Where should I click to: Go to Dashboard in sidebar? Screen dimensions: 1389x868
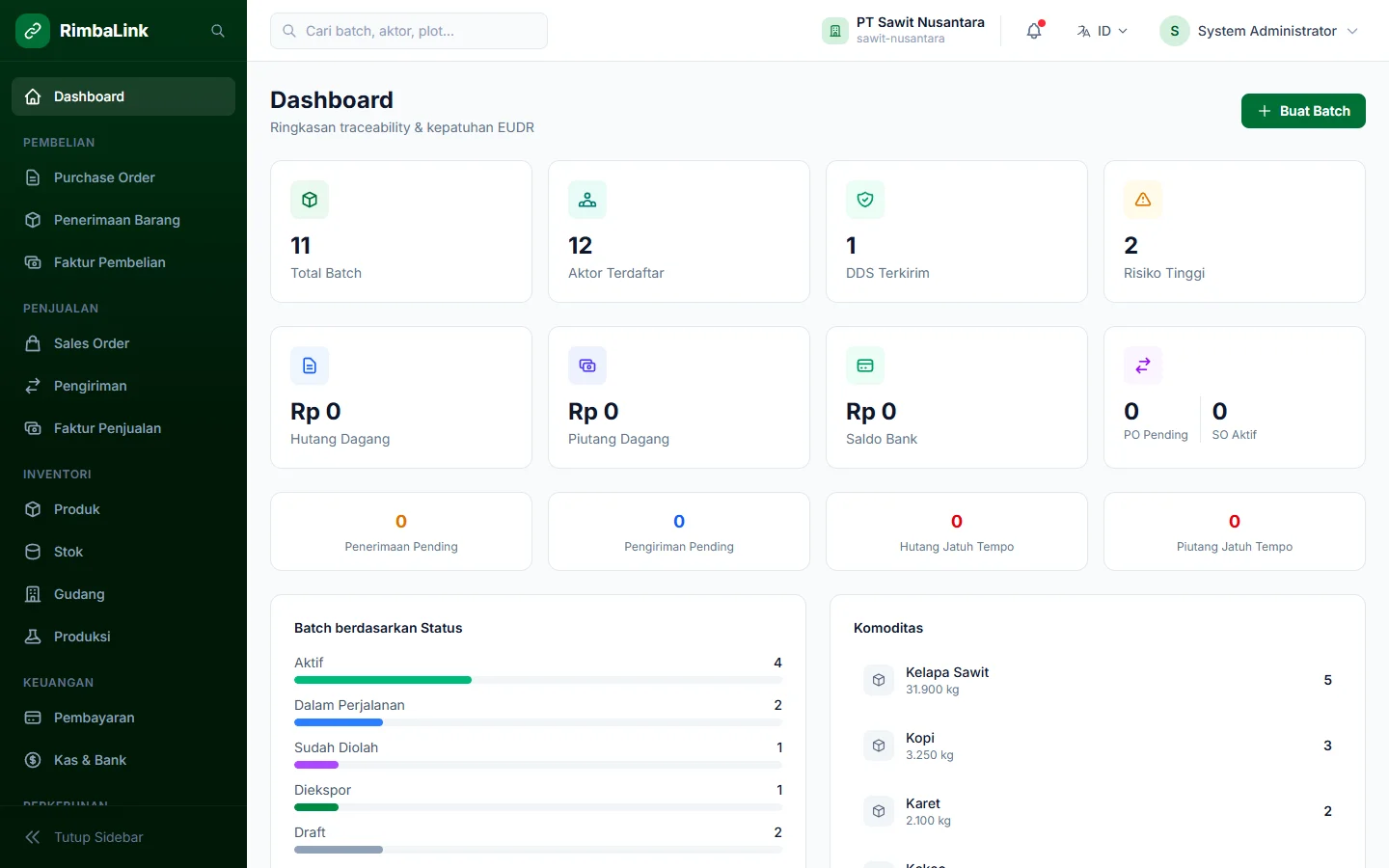click(123, 96)
